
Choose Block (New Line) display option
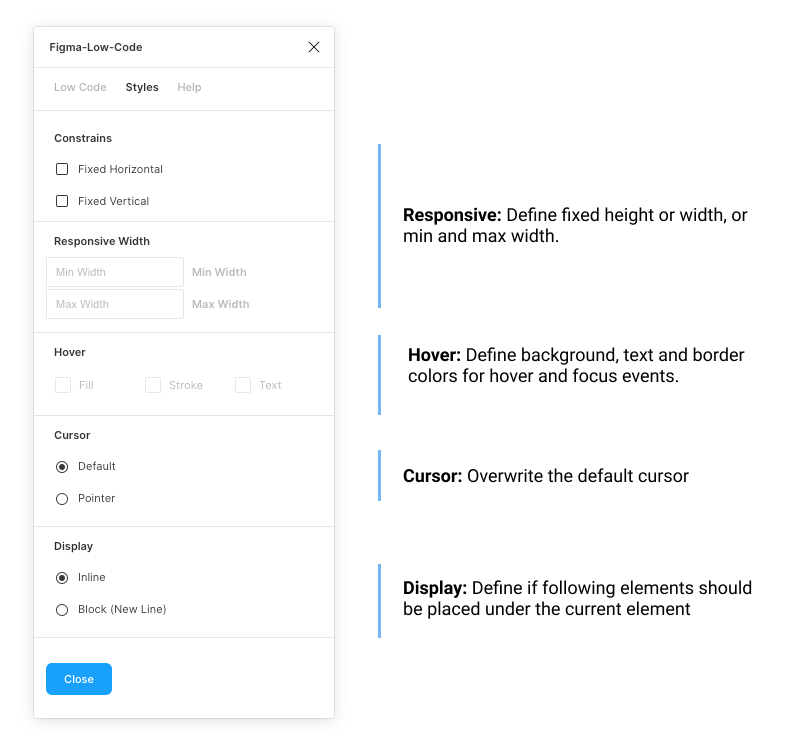(62, 609)
